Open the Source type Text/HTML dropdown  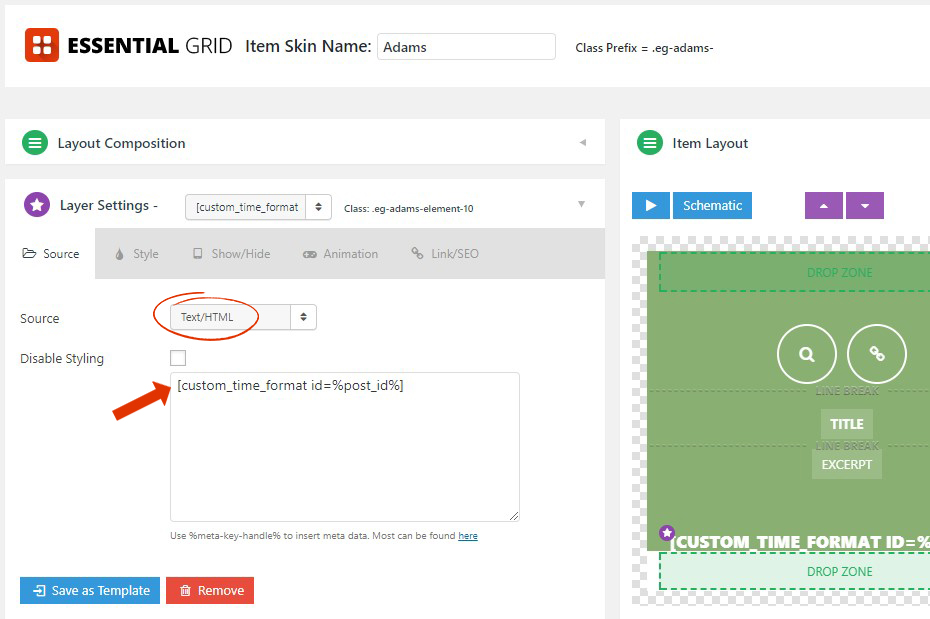243,317
